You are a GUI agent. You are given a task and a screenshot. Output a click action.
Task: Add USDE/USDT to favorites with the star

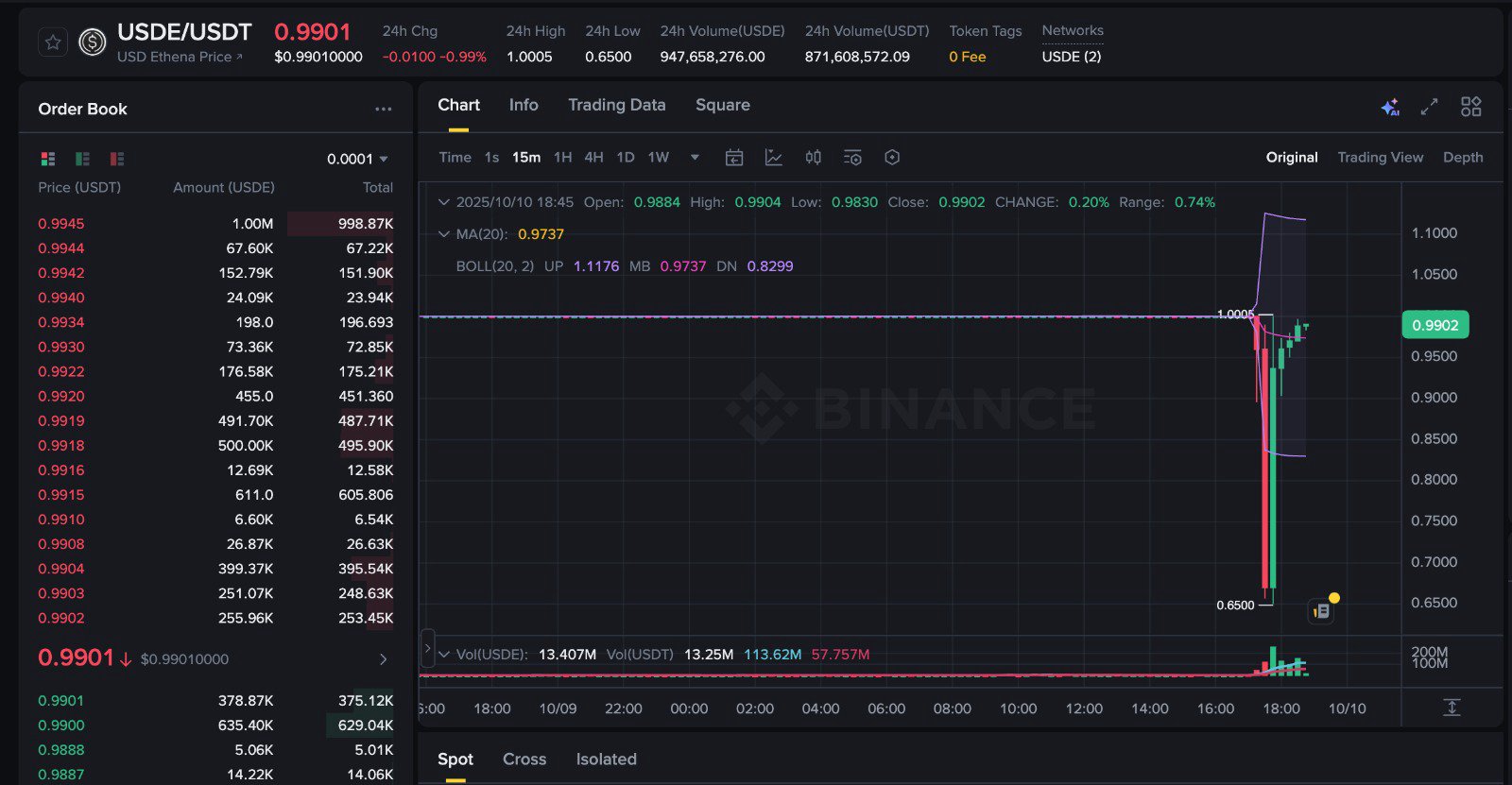[53, 43]
